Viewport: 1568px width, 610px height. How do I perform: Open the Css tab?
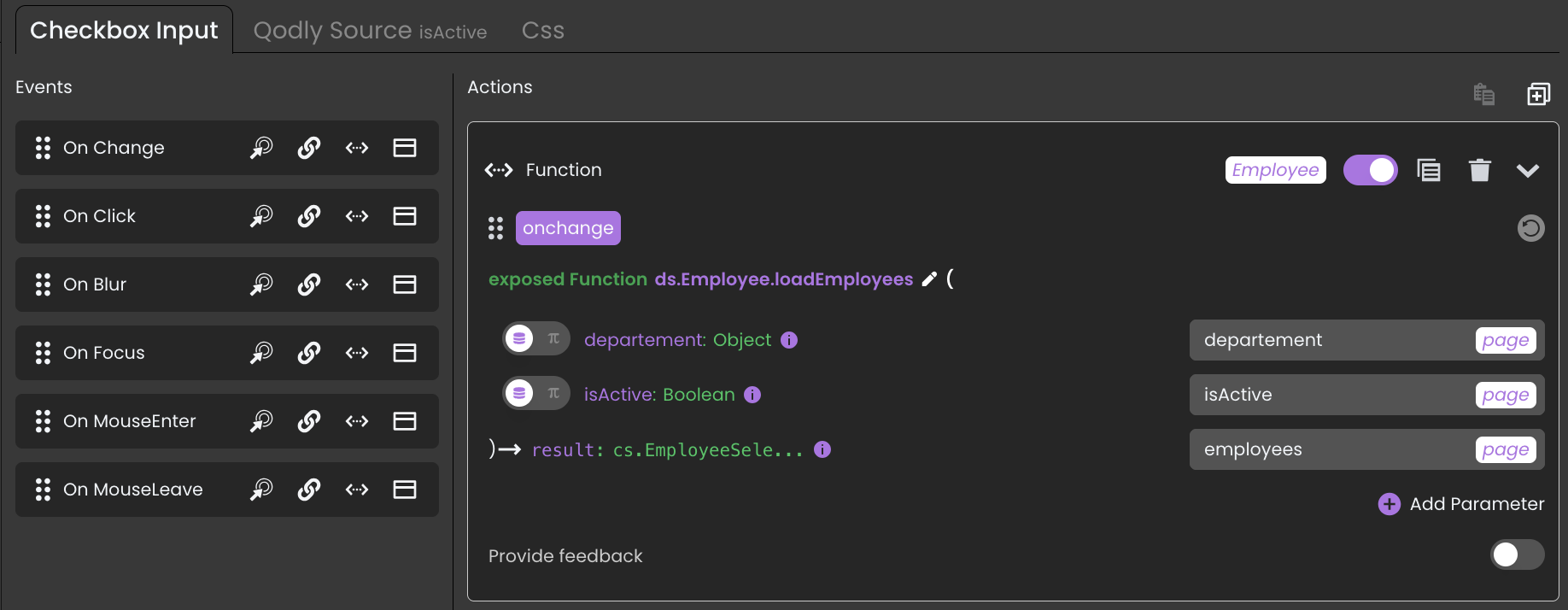point(542,31)
